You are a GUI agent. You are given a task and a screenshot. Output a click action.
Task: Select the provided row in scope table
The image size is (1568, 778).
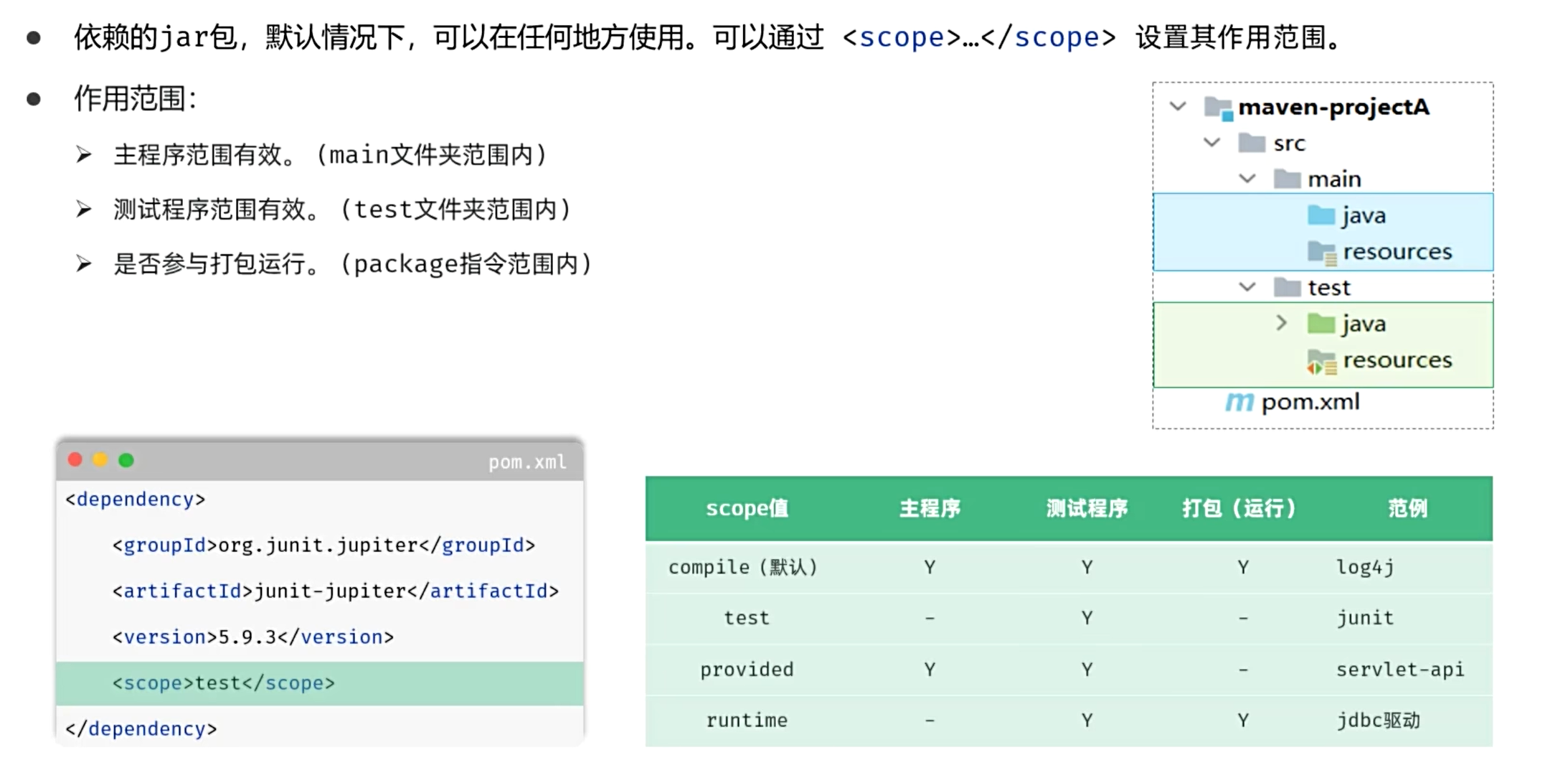tap(747, 669)
